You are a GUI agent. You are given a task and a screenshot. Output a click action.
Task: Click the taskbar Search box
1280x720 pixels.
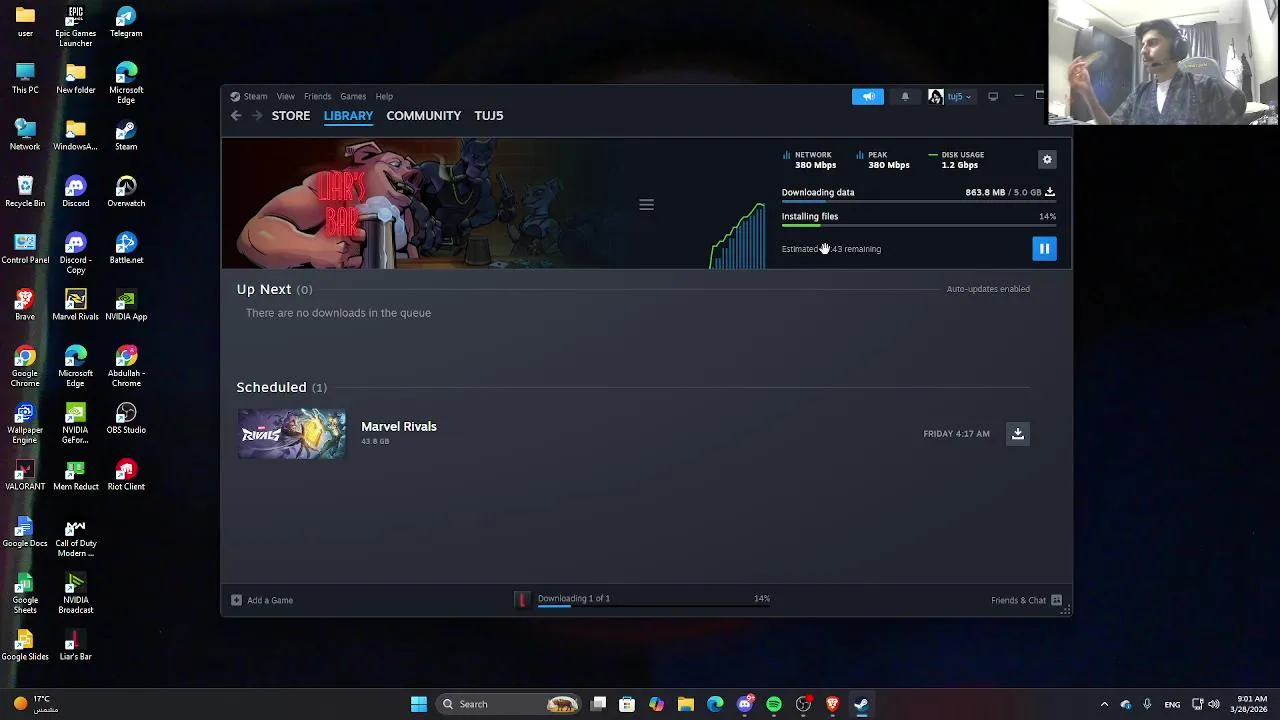point(508,704)
